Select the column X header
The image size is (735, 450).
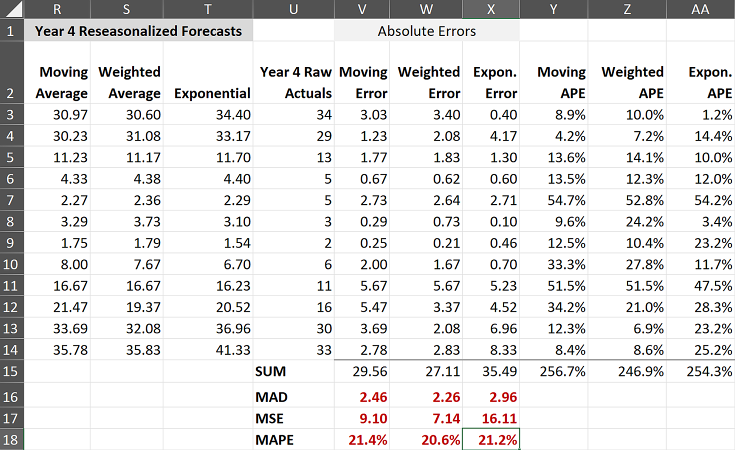click(x=490, y=9)
